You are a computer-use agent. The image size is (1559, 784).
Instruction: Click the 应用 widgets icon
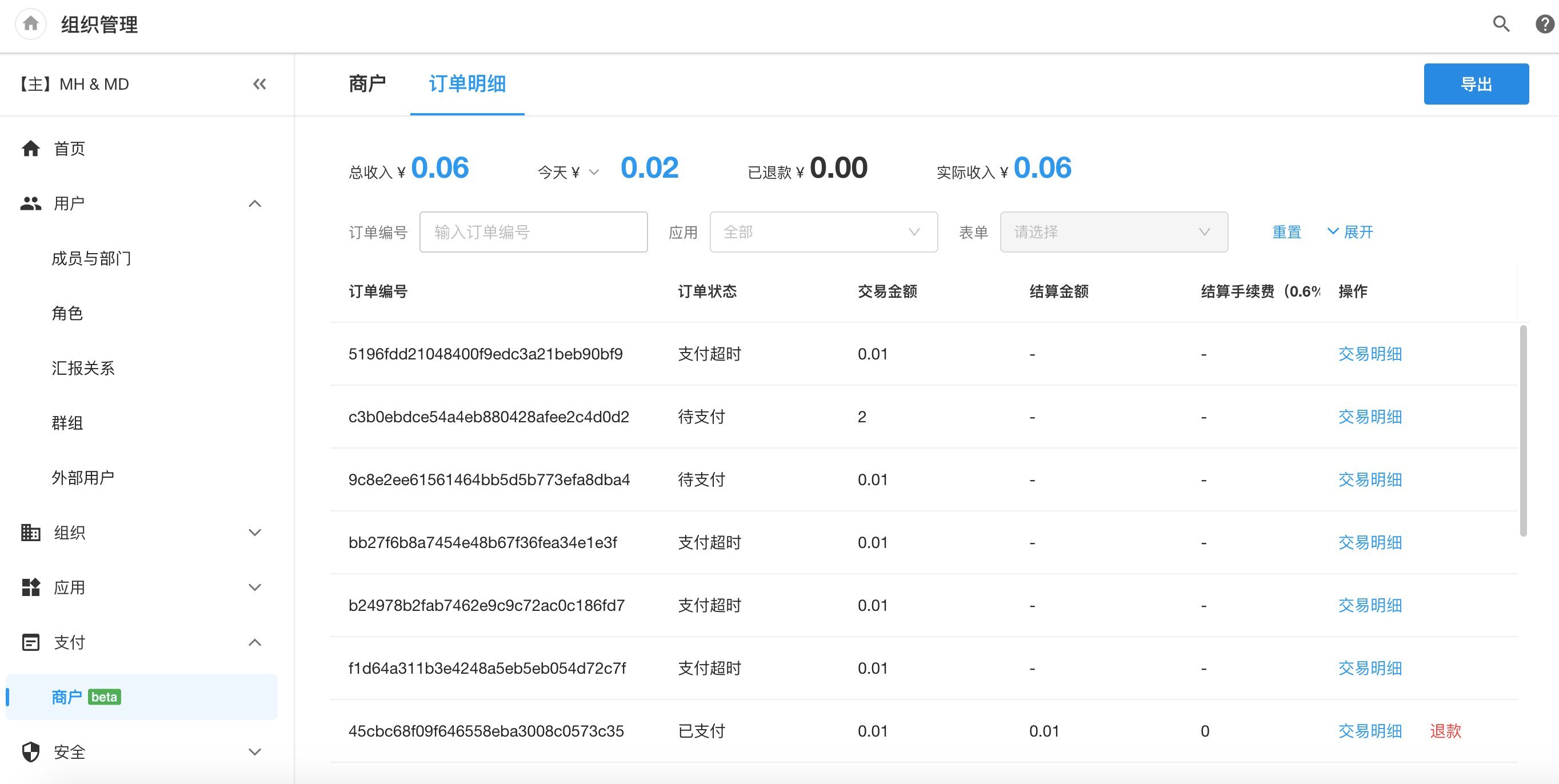[x=31, y=587]
